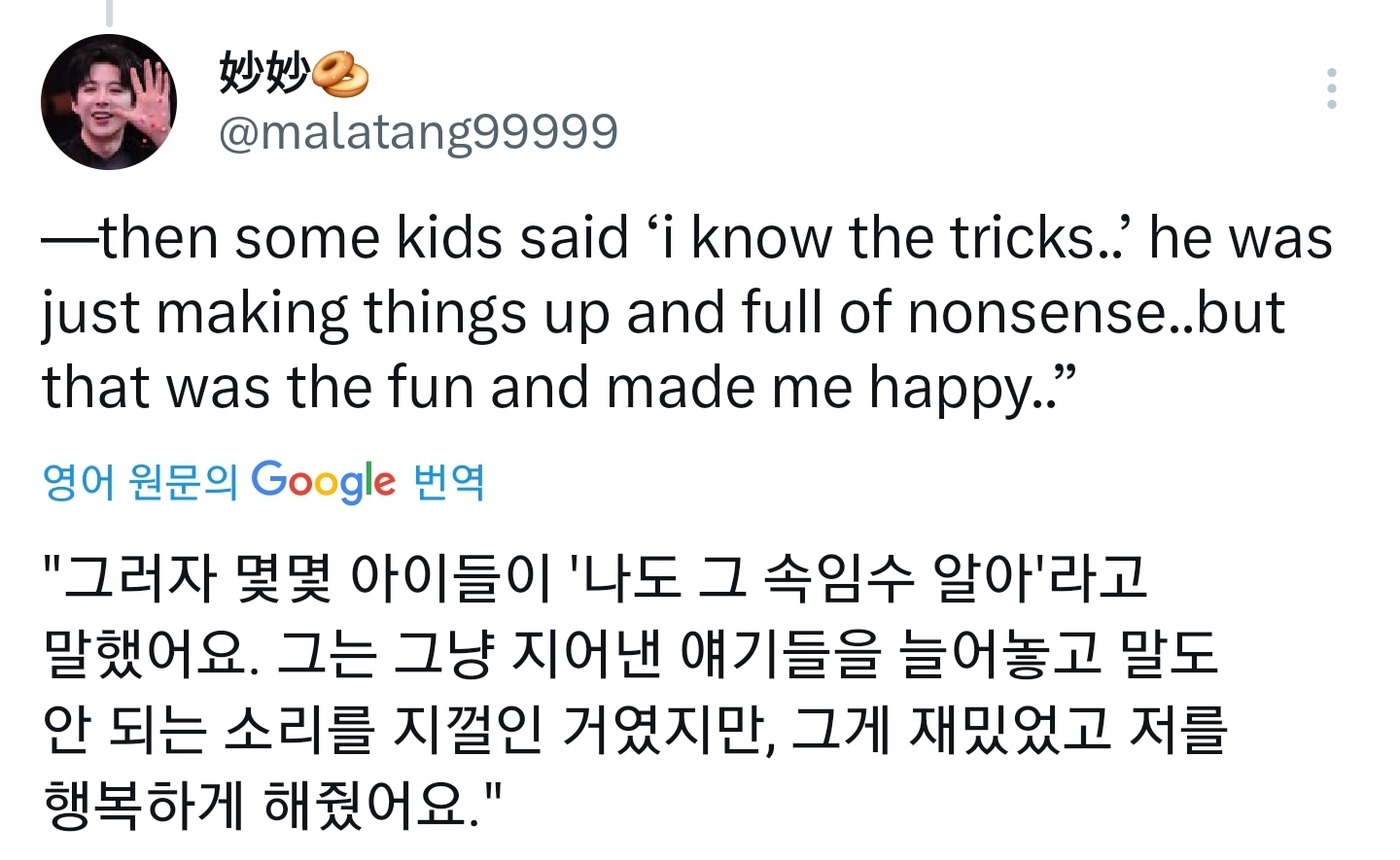Click the Google logo in translation attribution
Screen dimensions: 1400x860
tap(323, 481)
